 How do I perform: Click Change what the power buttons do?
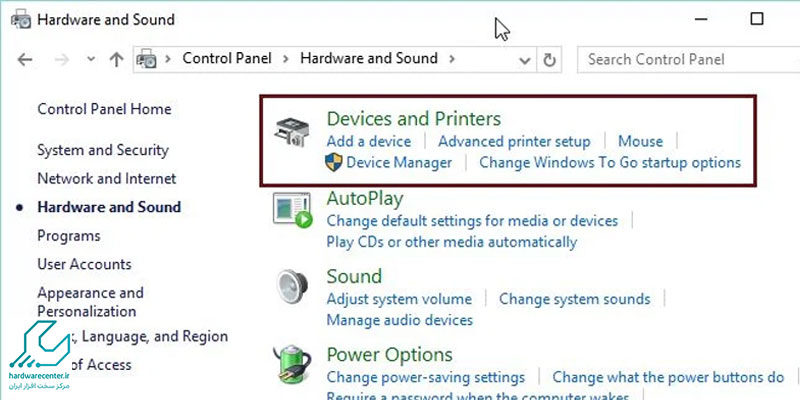(x=668, y=377)
